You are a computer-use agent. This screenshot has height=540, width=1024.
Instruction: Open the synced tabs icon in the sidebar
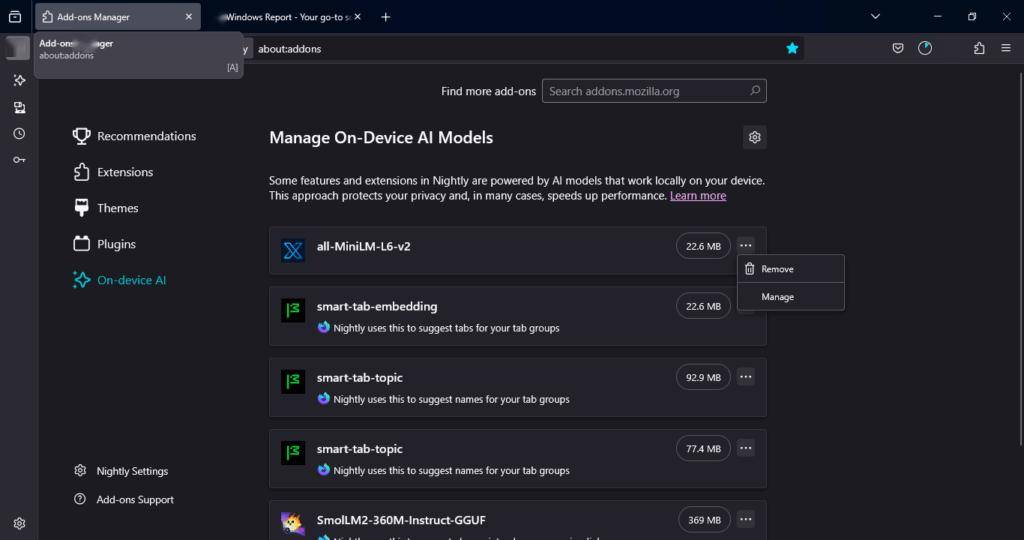point(19,108)
